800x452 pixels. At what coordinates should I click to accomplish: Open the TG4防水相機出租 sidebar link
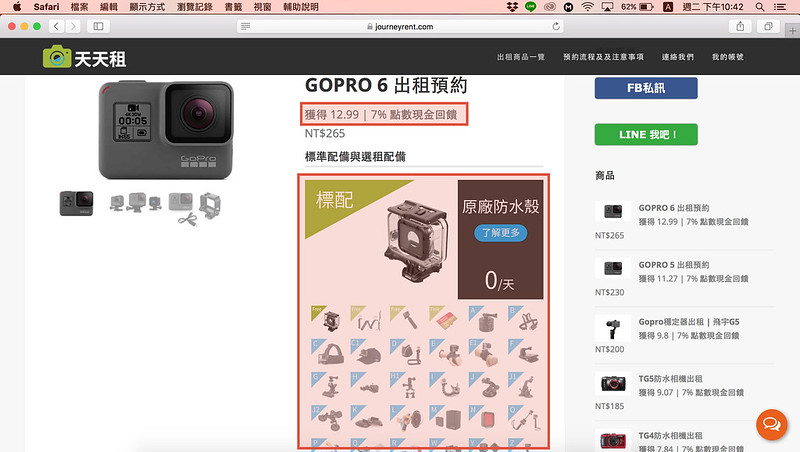pyautogui.click(x=670, y=436)
